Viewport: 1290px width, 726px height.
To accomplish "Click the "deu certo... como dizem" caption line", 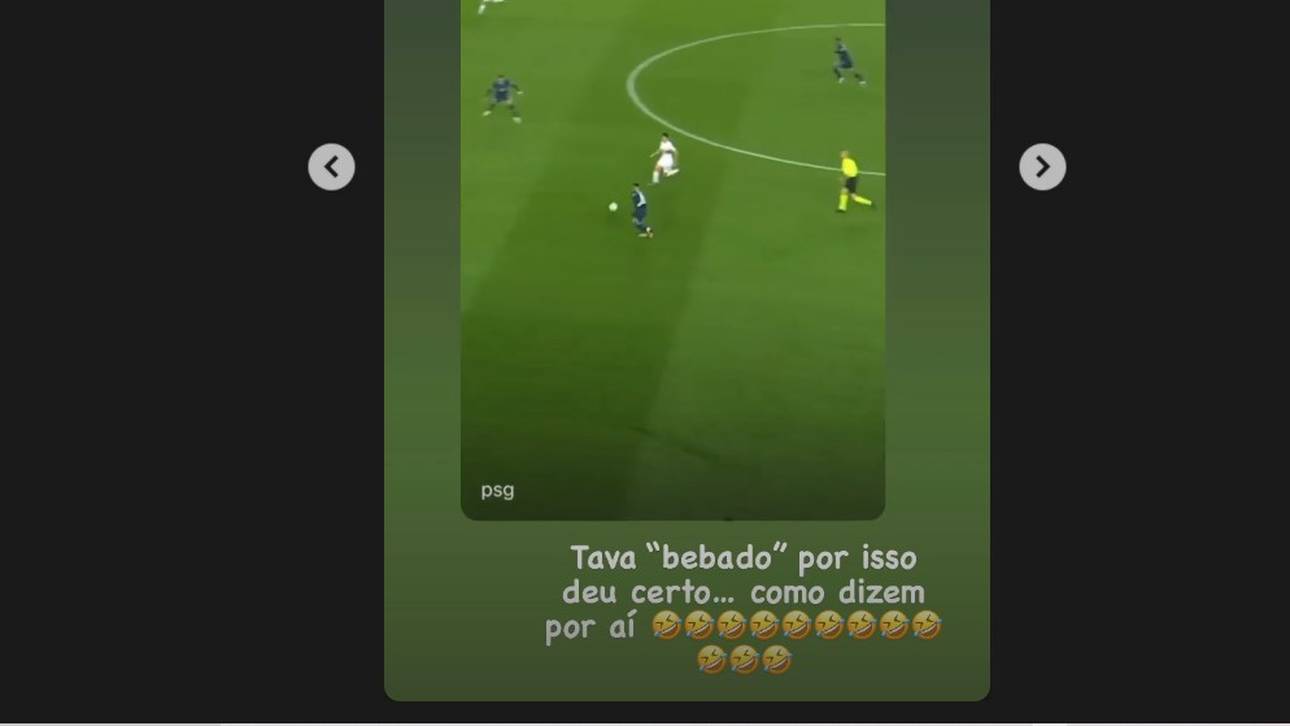I will tap(743, 592).
